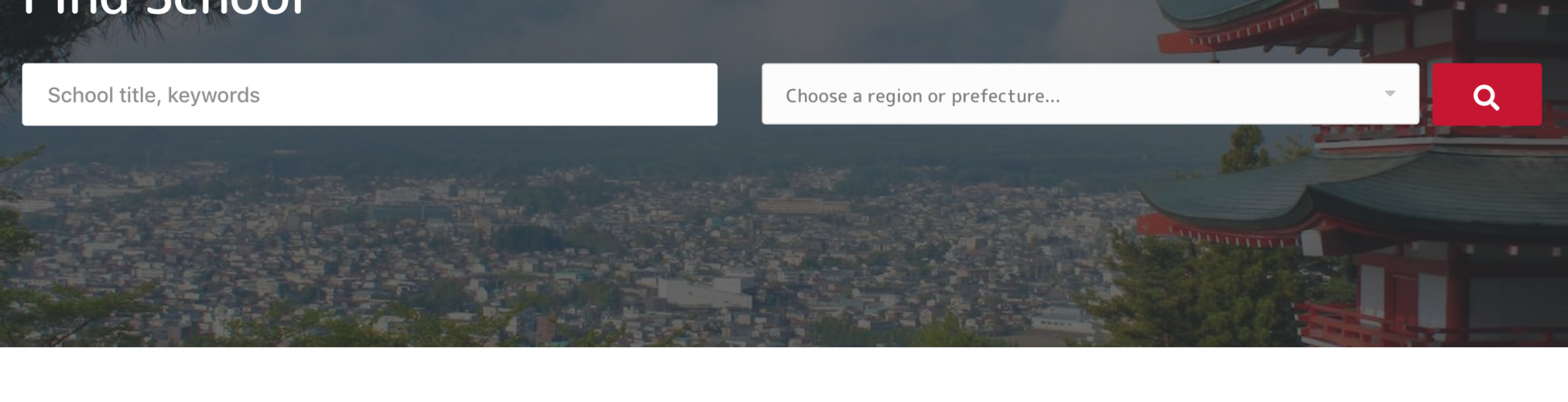
Task: Click the caret at the region selector's right edge
Action: [x=1389, y=94]
